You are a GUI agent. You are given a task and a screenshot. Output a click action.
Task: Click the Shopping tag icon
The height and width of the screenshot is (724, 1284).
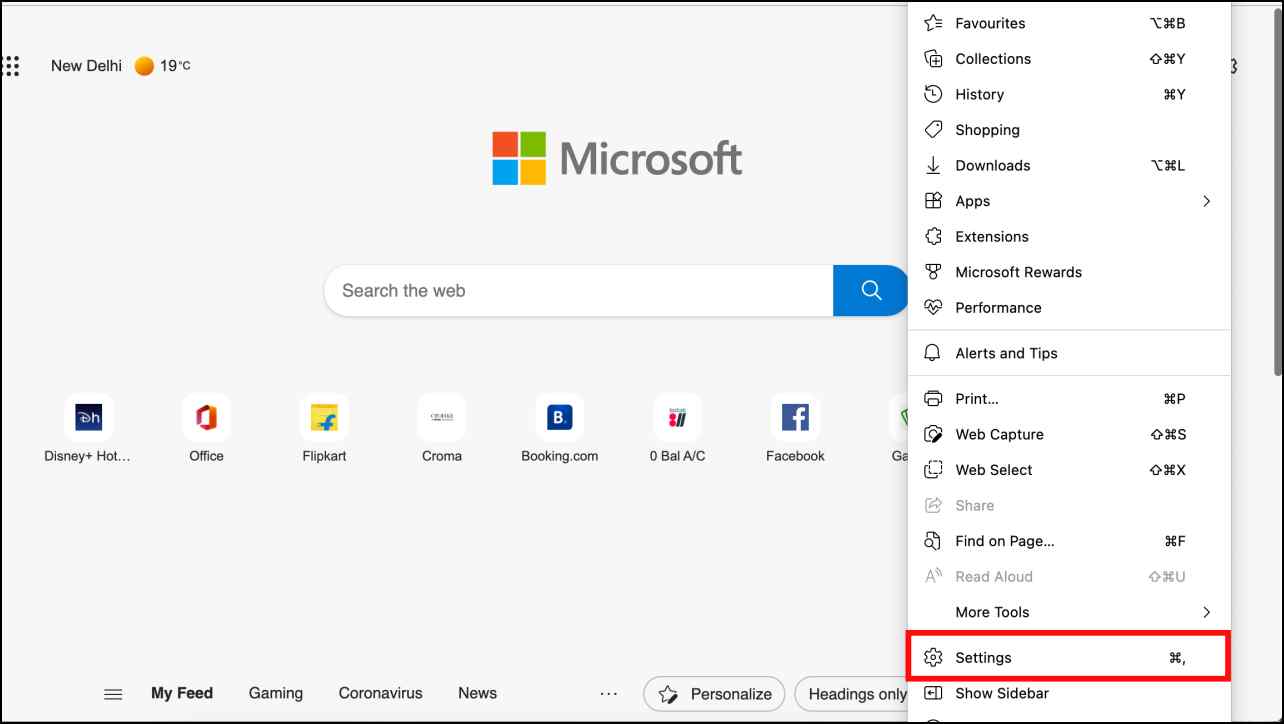[933, 130]
